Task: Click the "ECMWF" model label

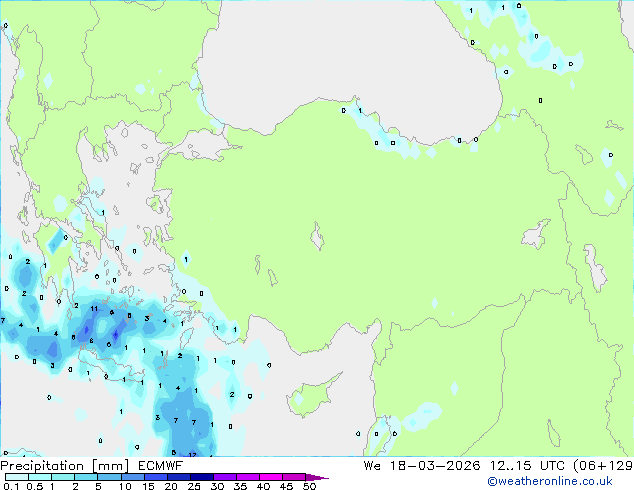Action: pyautogui.click(x=160, y=466)
